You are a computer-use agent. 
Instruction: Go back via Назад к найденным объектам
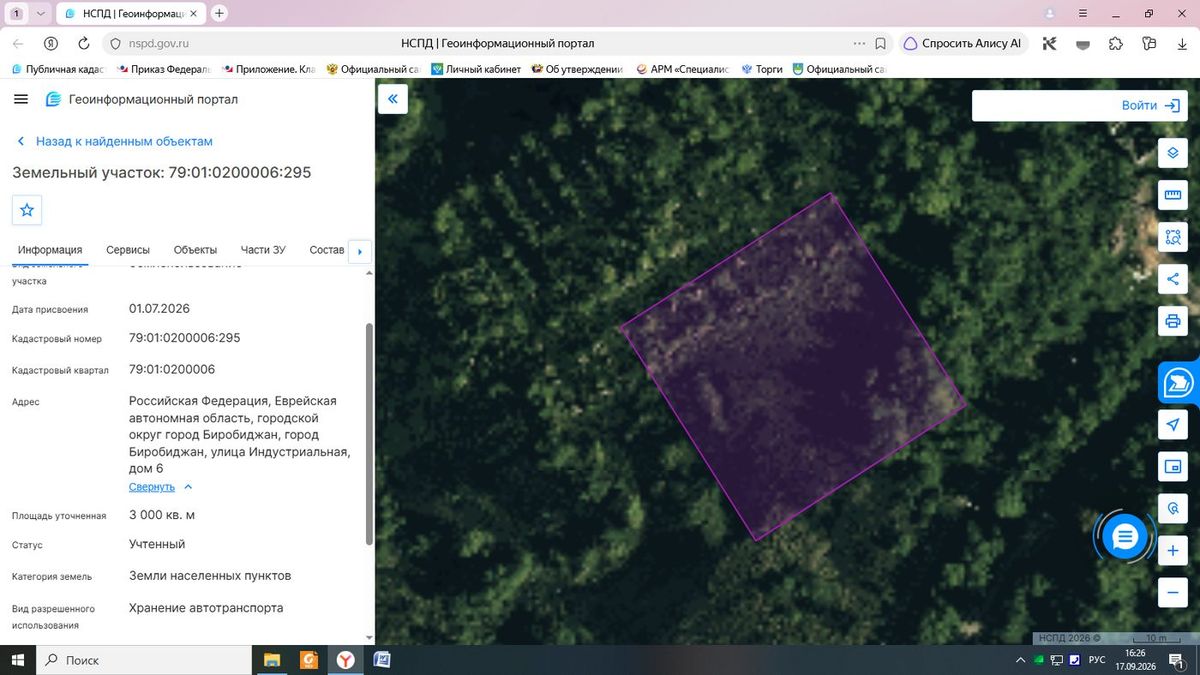coord(115,141)
